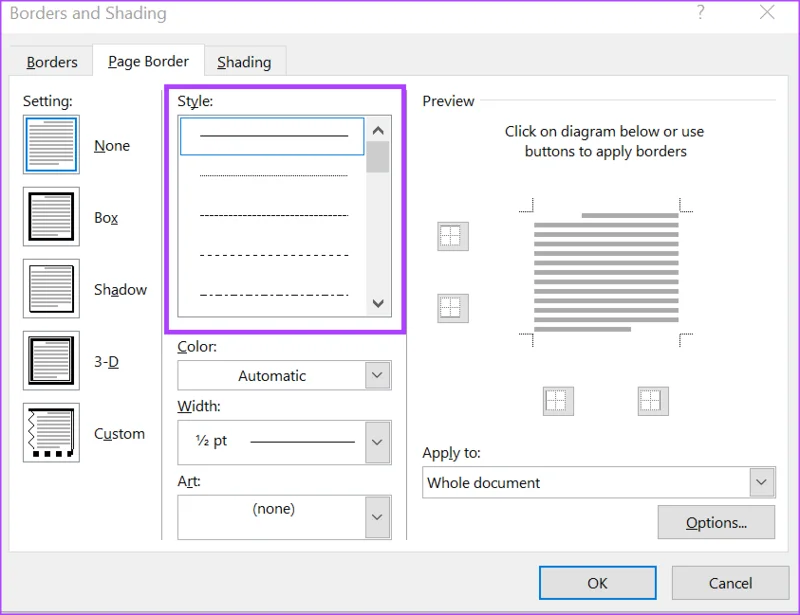
Task: Select the 3-D border setting icon
Action: click(x=51, y=360)
